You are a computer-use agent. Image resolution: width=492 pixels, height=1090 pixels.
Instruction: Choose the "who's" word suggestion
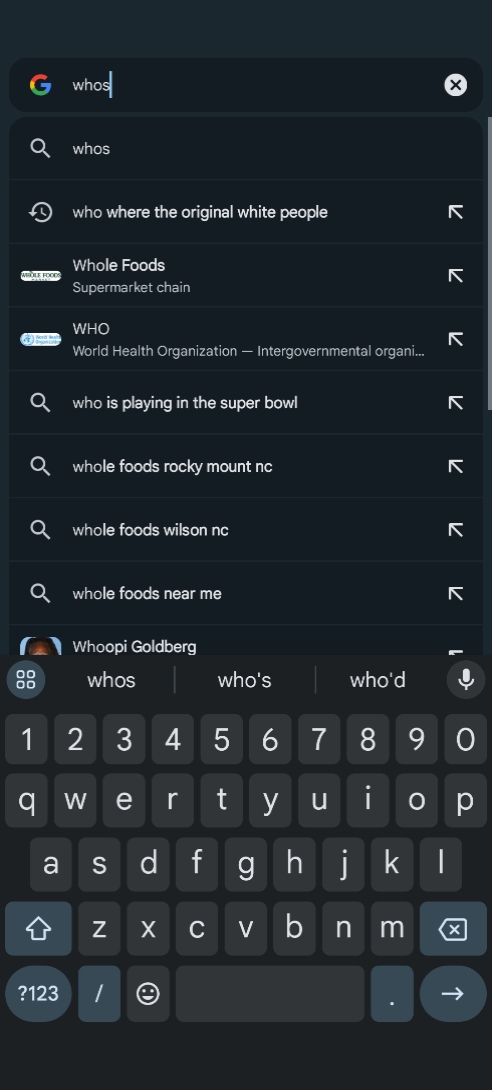point(245,680)
